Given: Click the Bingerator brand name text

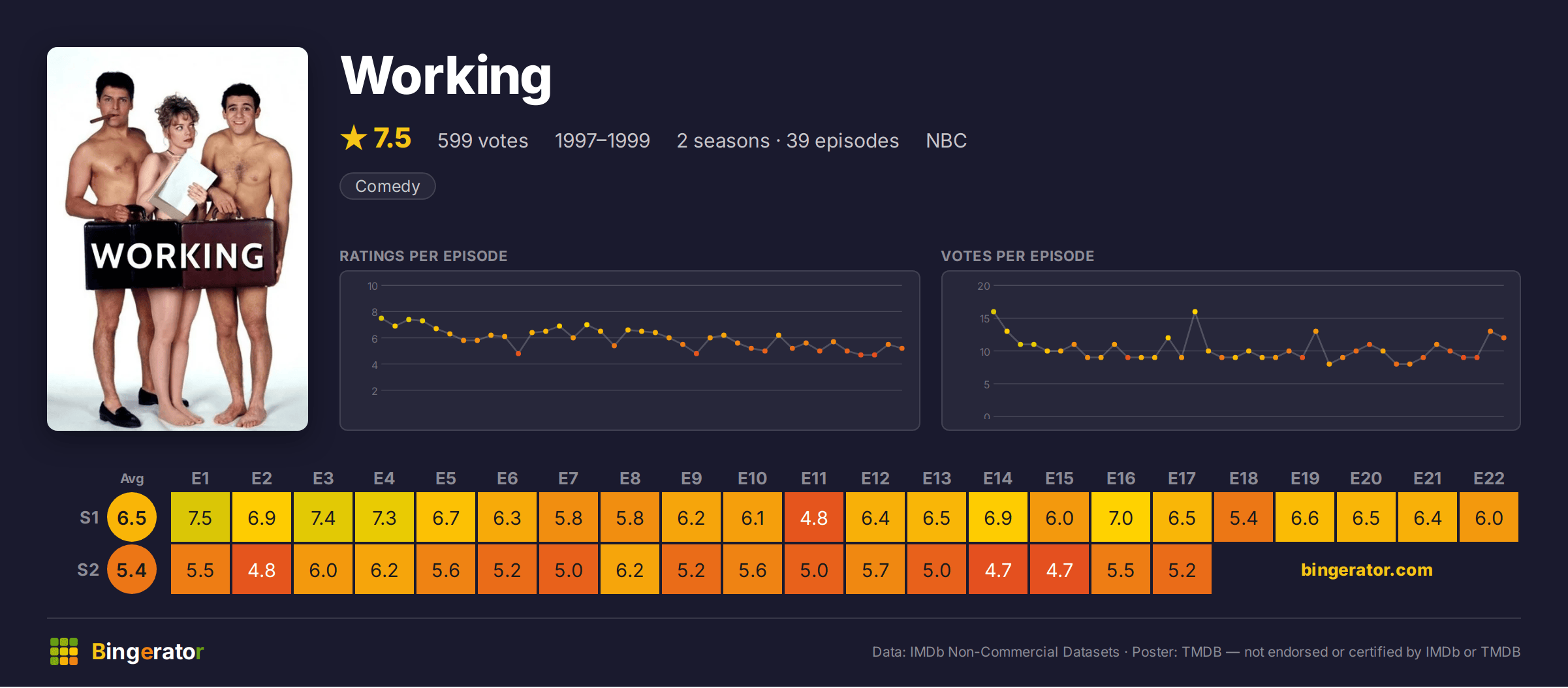Looking at the screenshot, I should 148,651.
